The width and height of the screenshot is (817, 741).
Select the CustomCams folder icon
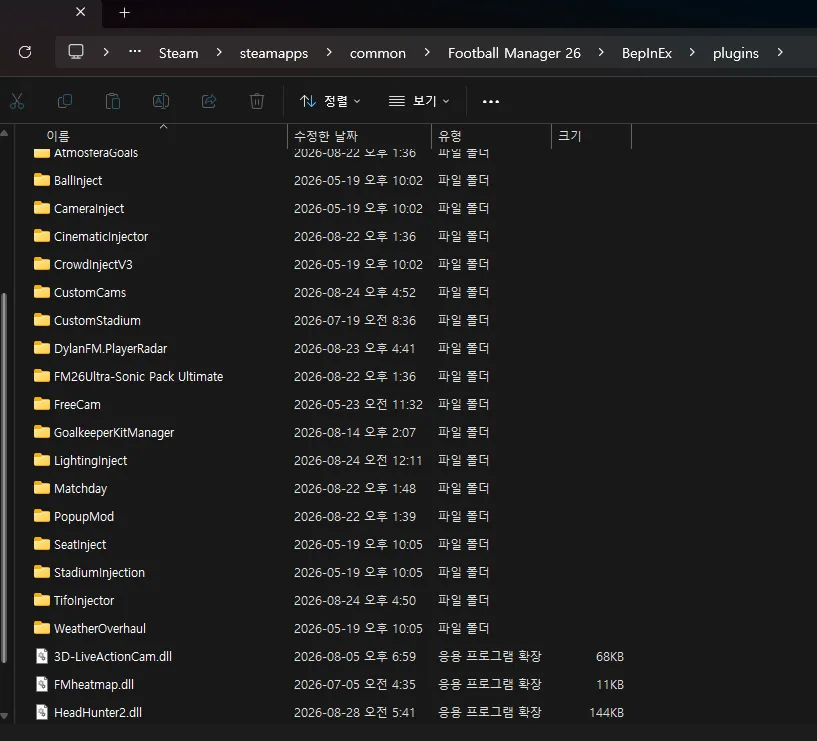[x=42, y=292]
